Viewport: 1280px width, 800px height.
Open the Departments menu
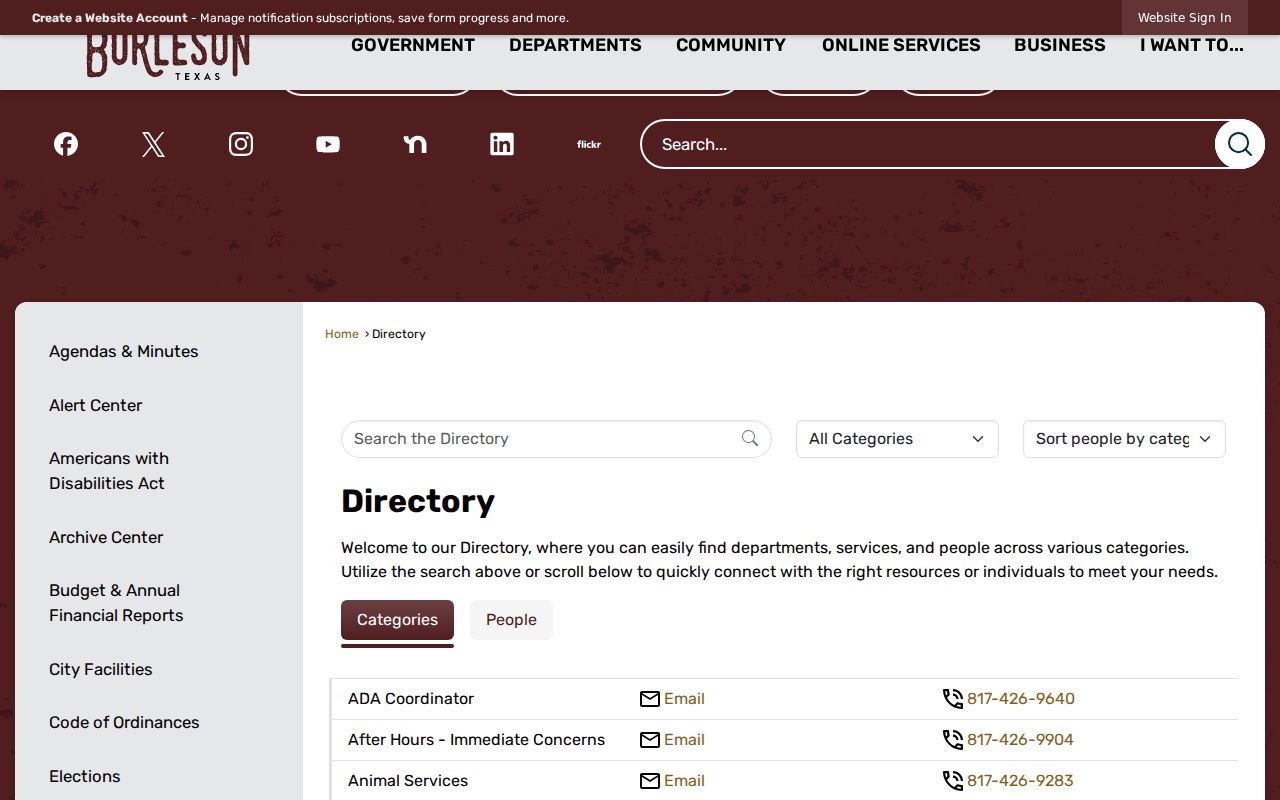pyautogui.click(x=575, y=45)
